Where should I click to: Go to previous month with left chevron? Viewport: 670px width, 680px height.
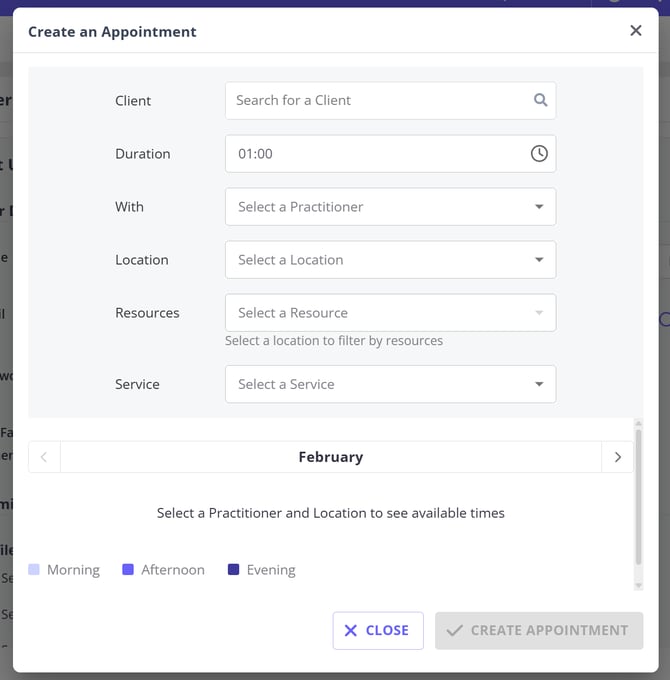pos(44,457)
